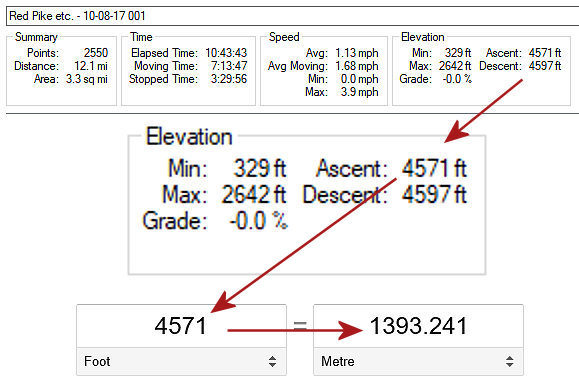
Task: Click the Foot dropdown stepper arrows
Action: pyautogui.click(x=272, y=361)
